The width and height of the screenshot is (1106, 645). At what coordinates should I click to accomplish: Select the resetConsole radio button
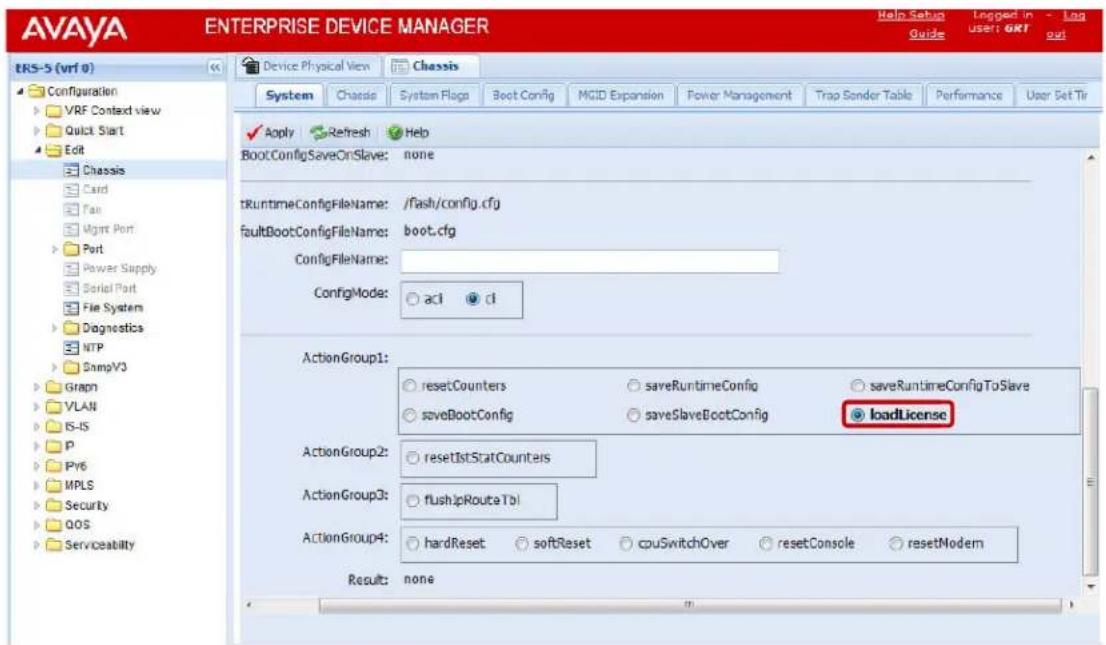pos(765,543)
